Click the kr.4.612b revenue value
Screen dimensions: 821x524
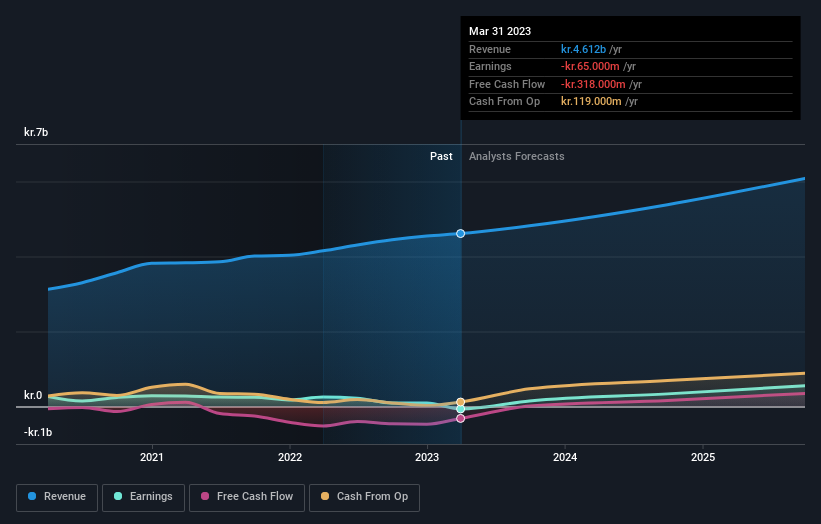[583, 49]
